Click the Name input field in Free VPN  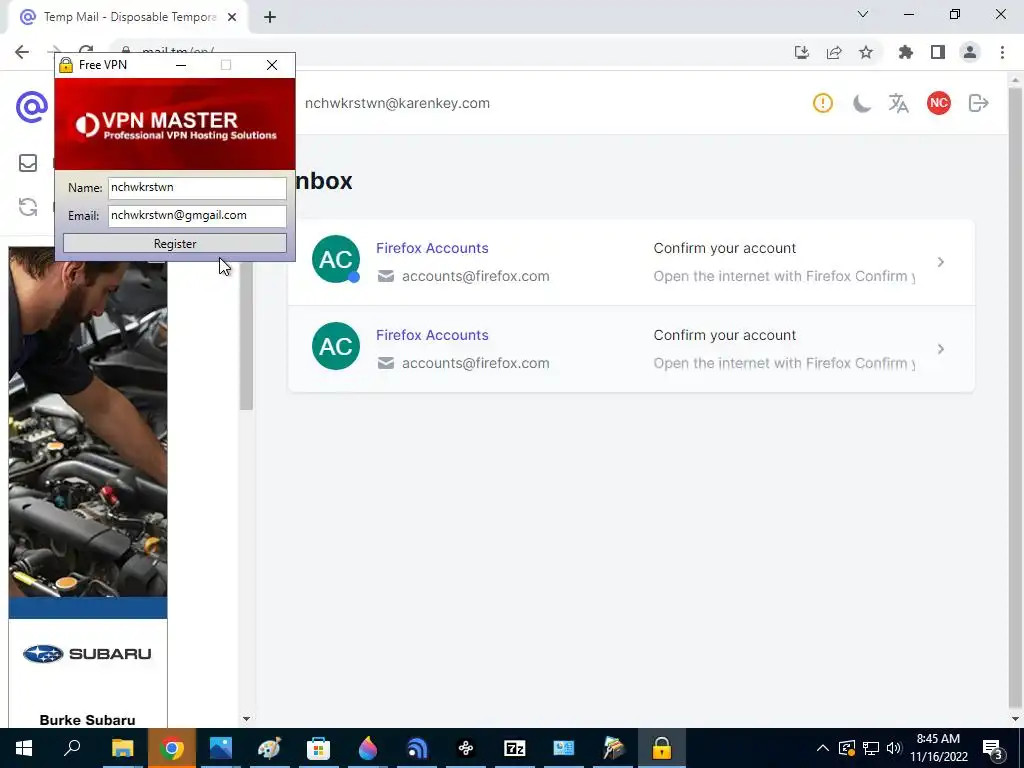coord(197,188)
